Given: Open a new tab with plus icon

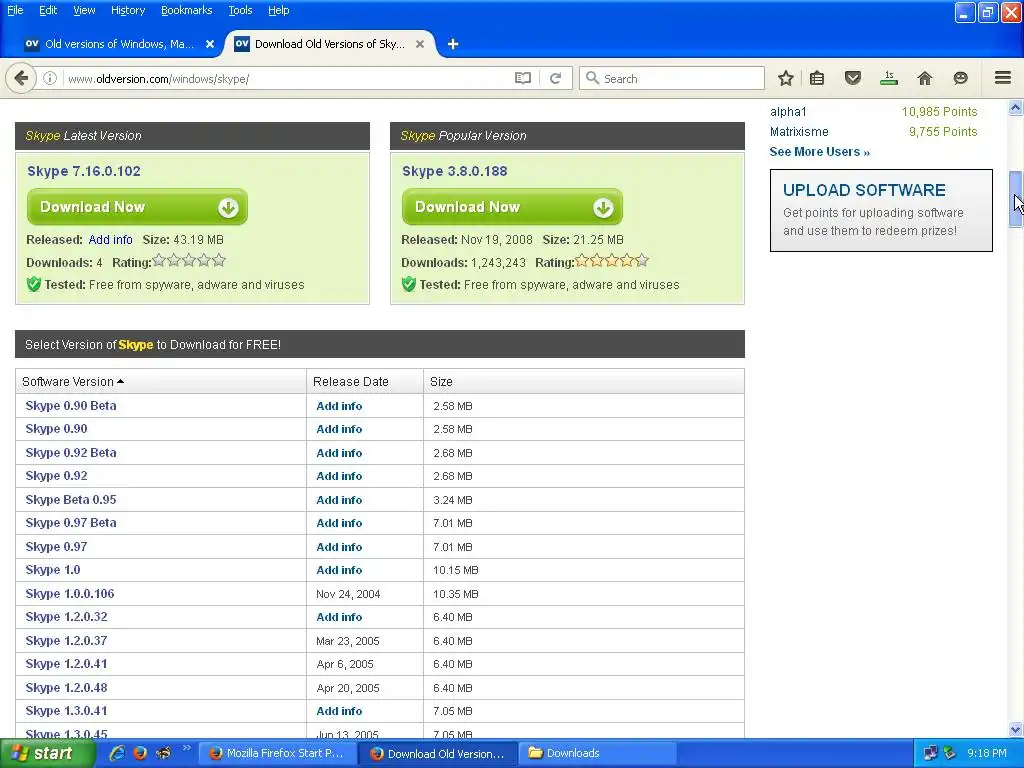Looking at the screenshot, I should [453, 44].
